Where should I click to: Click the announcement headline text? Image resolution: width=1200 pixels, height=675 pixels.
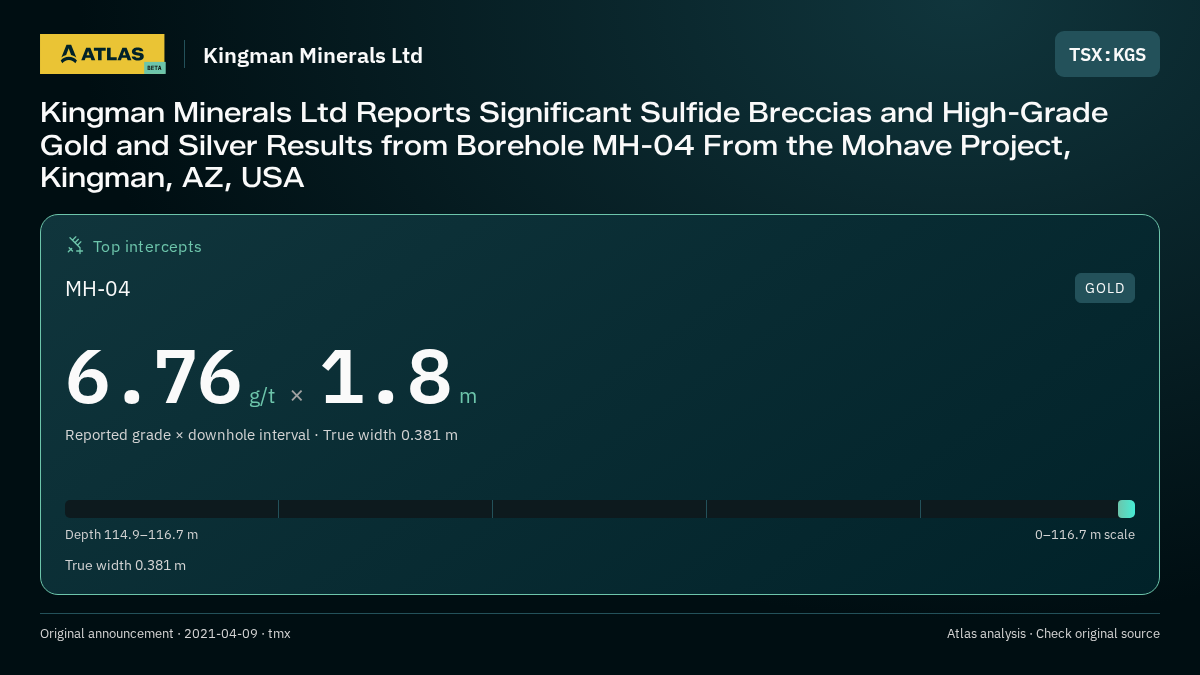[574, 145]
